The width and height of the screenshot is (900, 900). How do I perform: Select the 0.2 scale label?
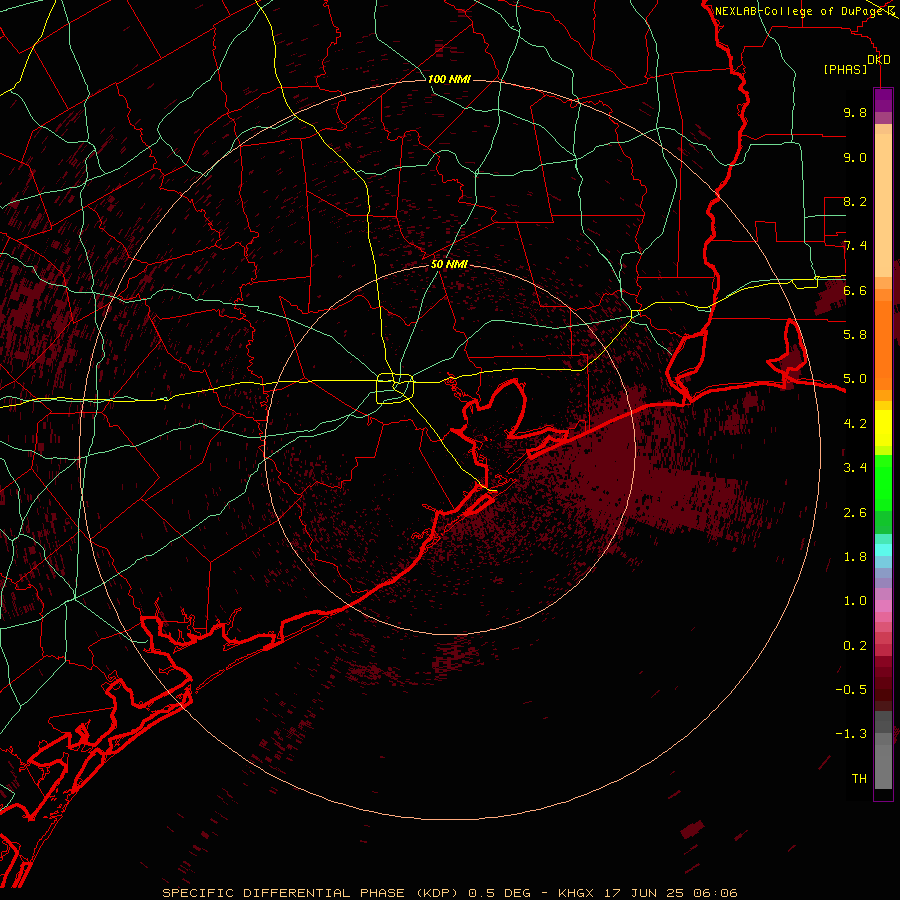point(855,646)
